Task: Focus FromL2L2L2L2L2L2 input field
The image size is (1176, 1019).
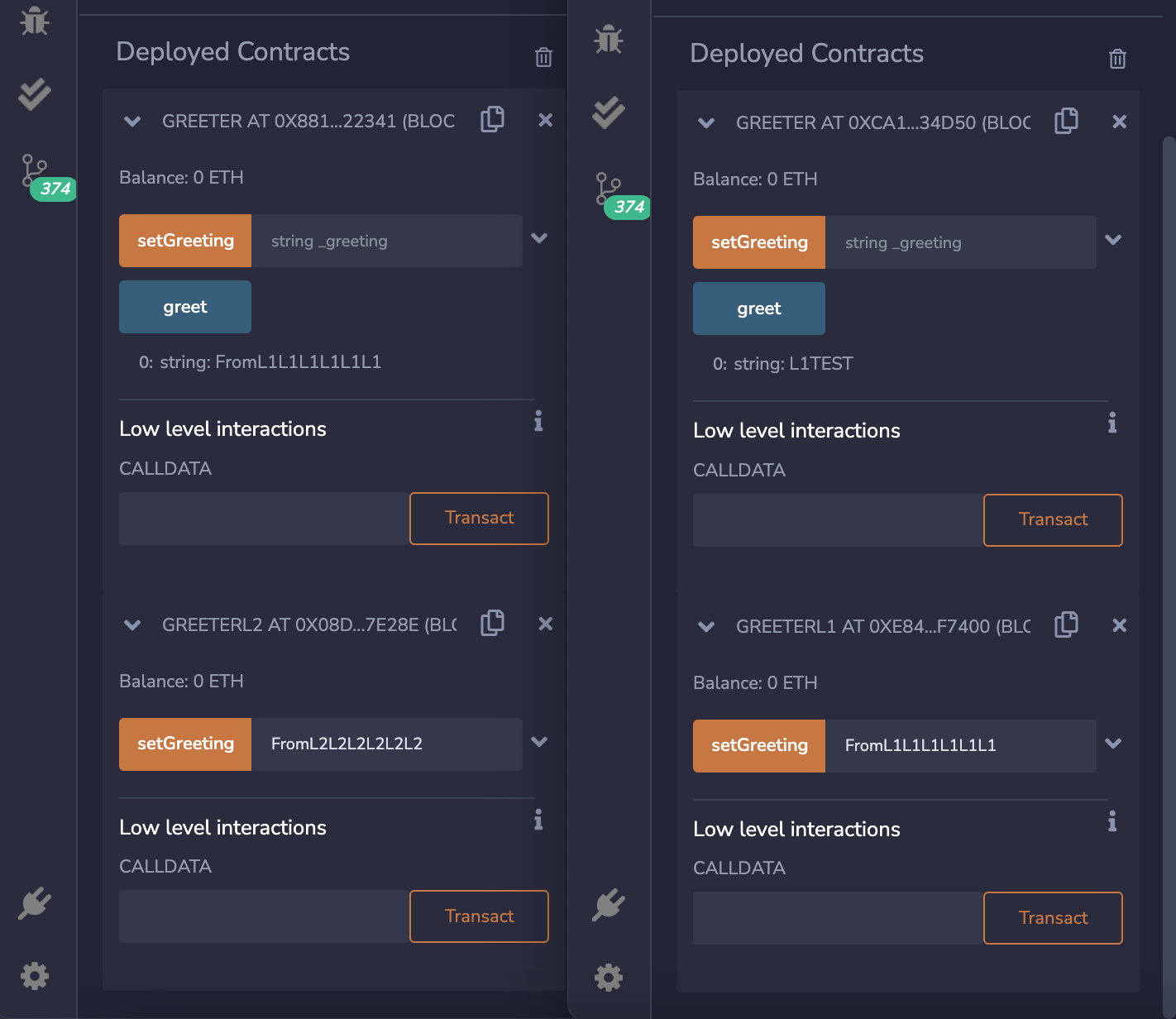Action: pos(387,744)
